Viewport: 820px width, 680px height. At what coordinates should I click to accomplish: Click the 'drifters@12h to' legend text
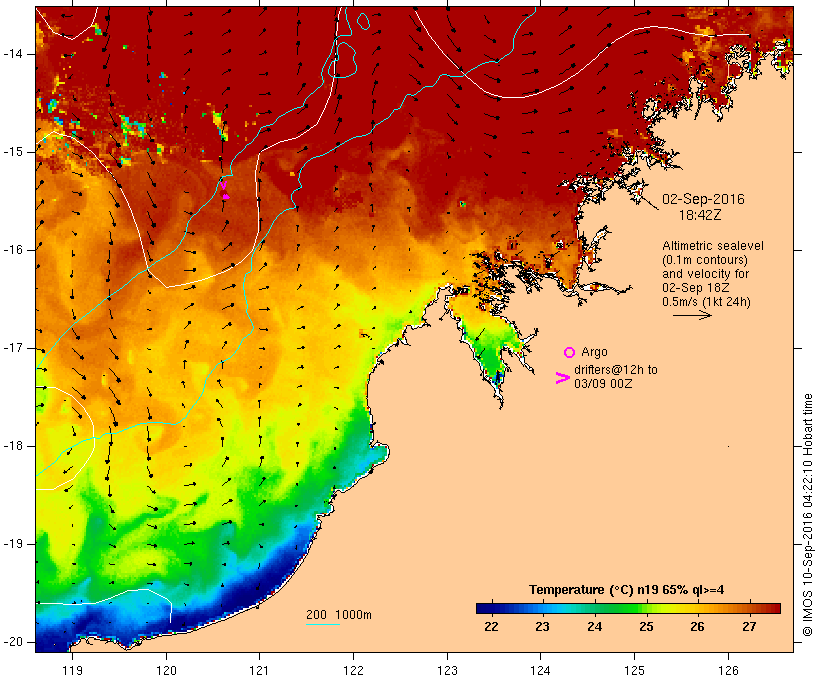[616, 370]
